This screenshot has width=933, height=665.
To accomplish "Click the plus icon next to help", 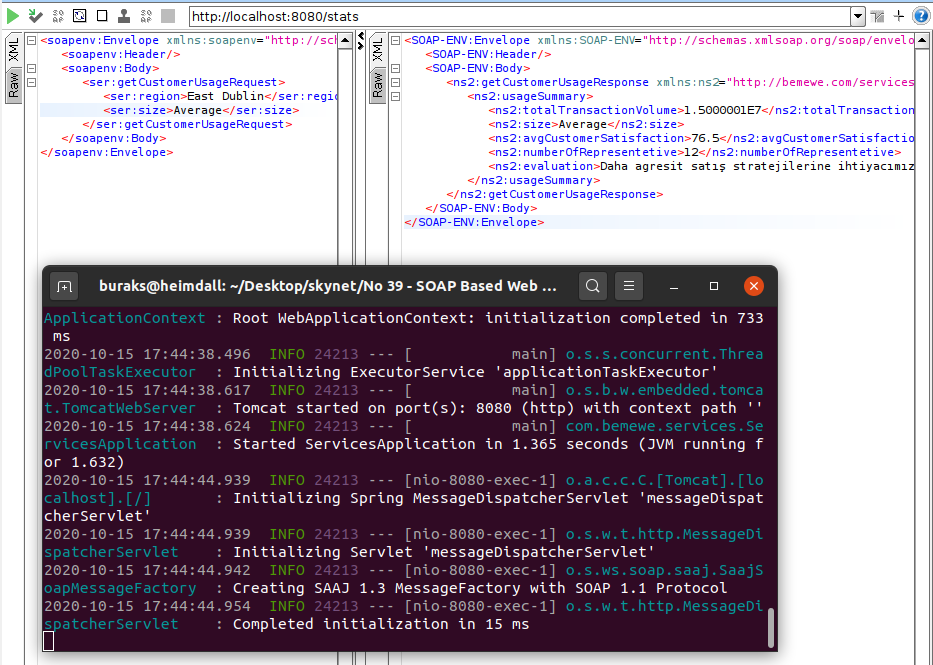I will pyautogui.click(x=898, y=16).
